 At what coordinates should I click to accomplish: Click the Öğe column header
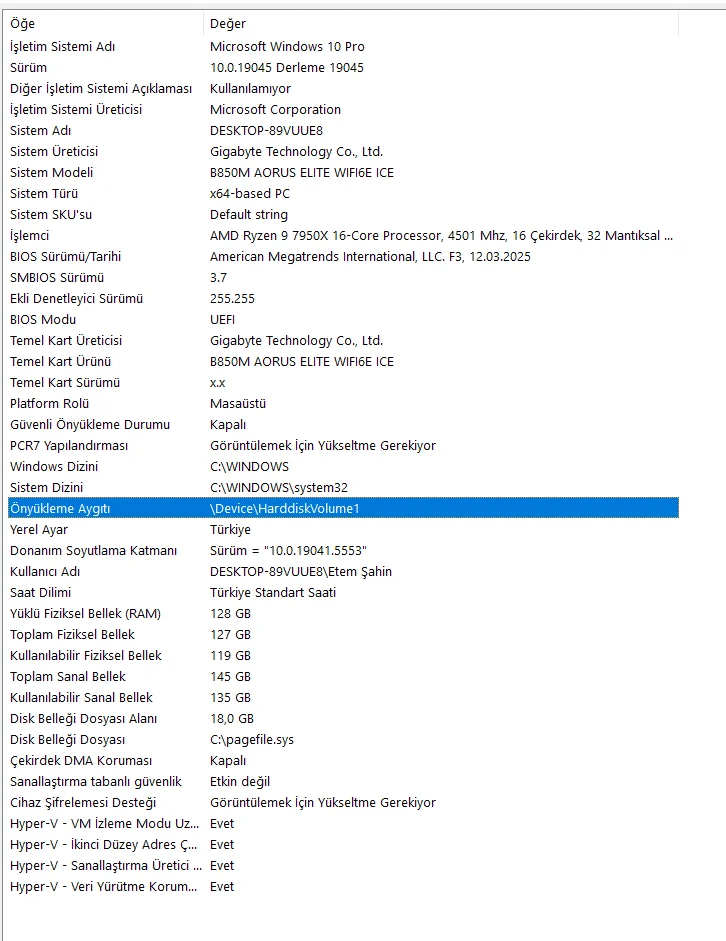tap(105, 23)
